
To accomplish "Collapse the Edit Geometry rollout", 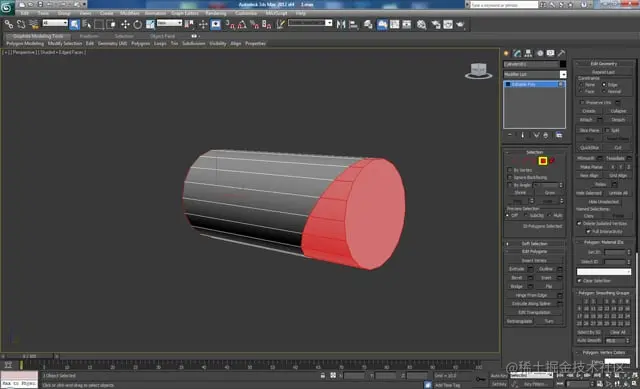I will click(x=604, y=64).
